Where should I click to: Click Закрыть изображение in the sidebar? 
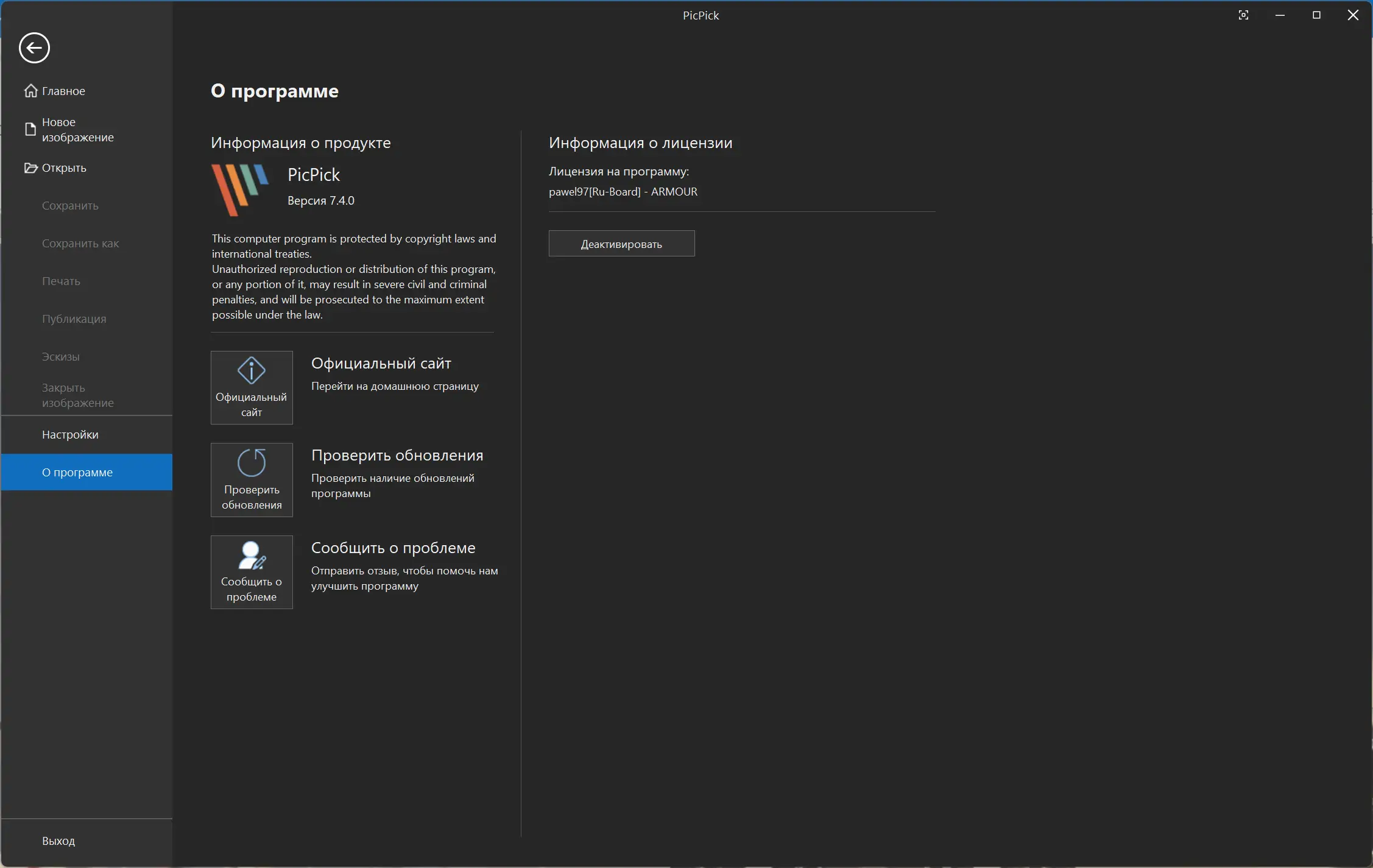point(77,395)
